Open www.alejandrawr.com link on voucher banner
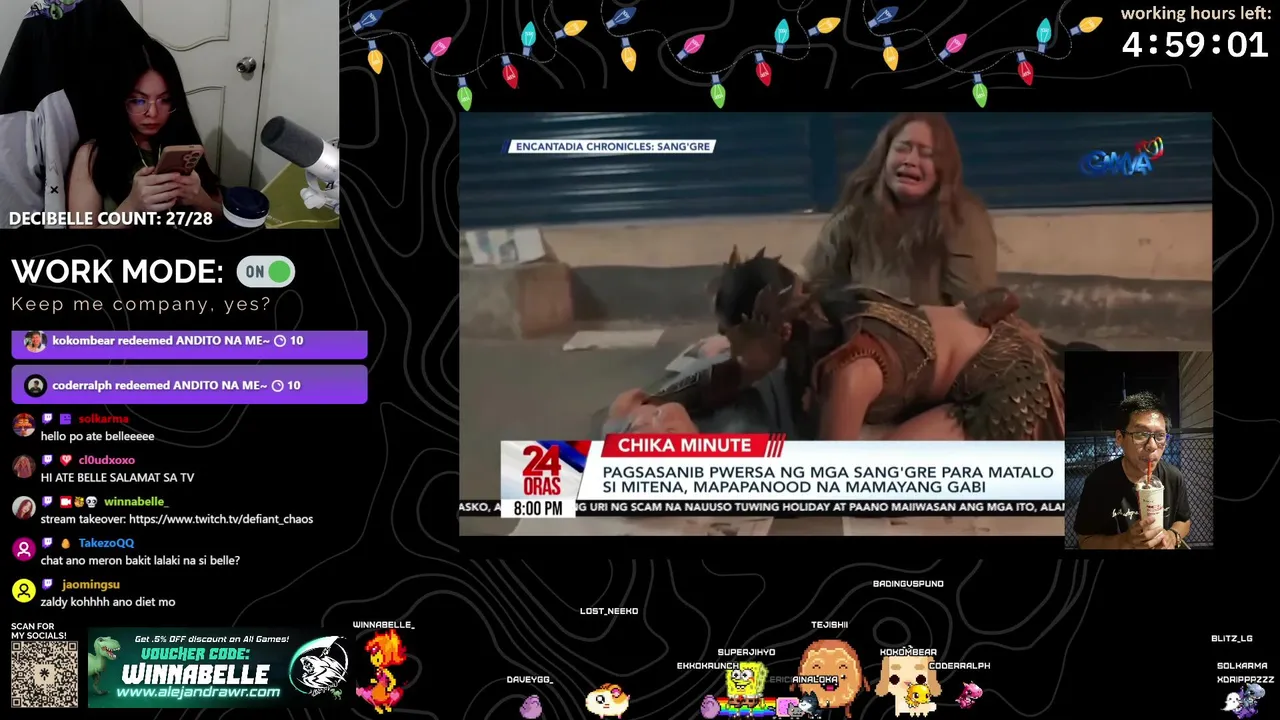This screenshot has width=1280, height=720. [x=198, y=692]
